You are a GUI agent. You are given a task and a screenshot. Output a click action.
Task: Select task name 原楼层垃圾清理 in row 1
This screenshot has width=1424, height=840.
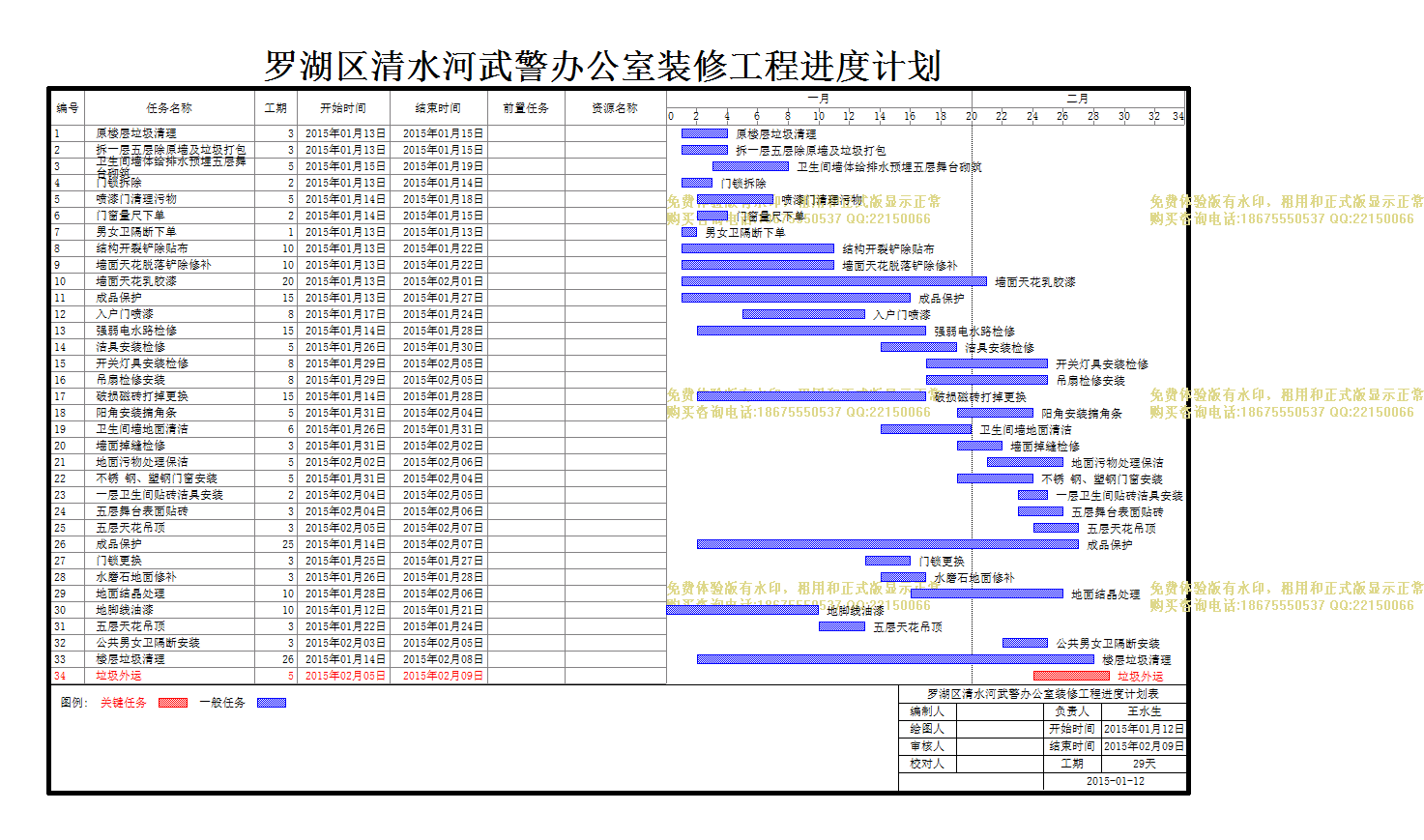point(135,133)
